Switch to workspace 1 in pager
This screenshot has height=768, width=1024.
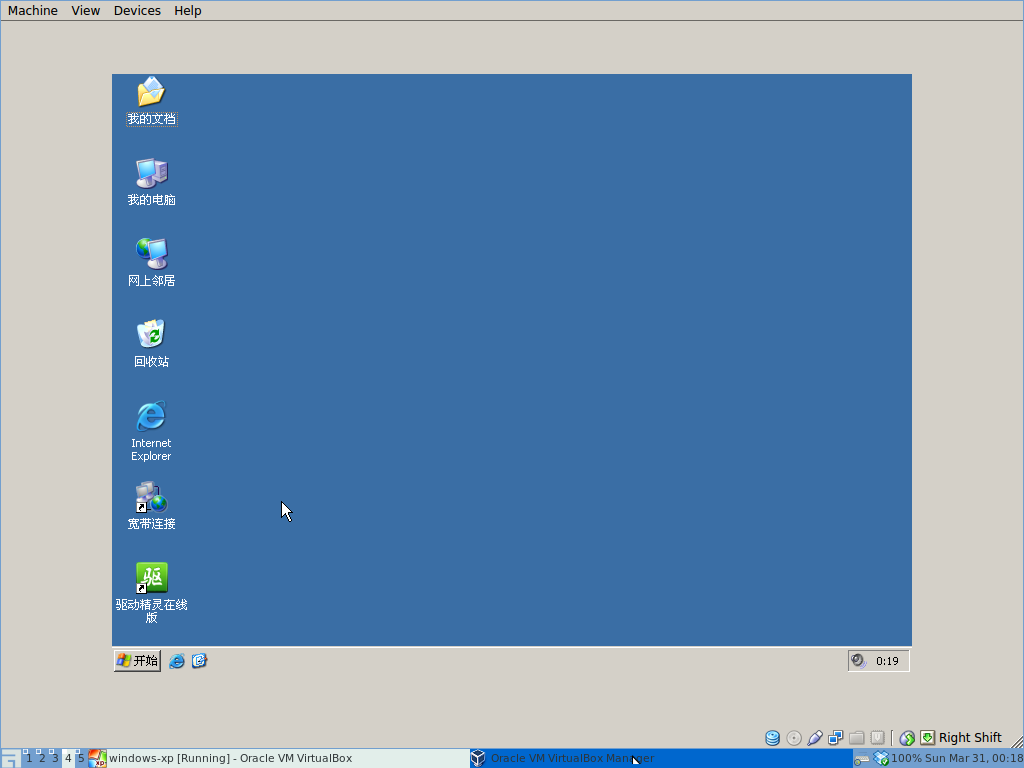28,758
